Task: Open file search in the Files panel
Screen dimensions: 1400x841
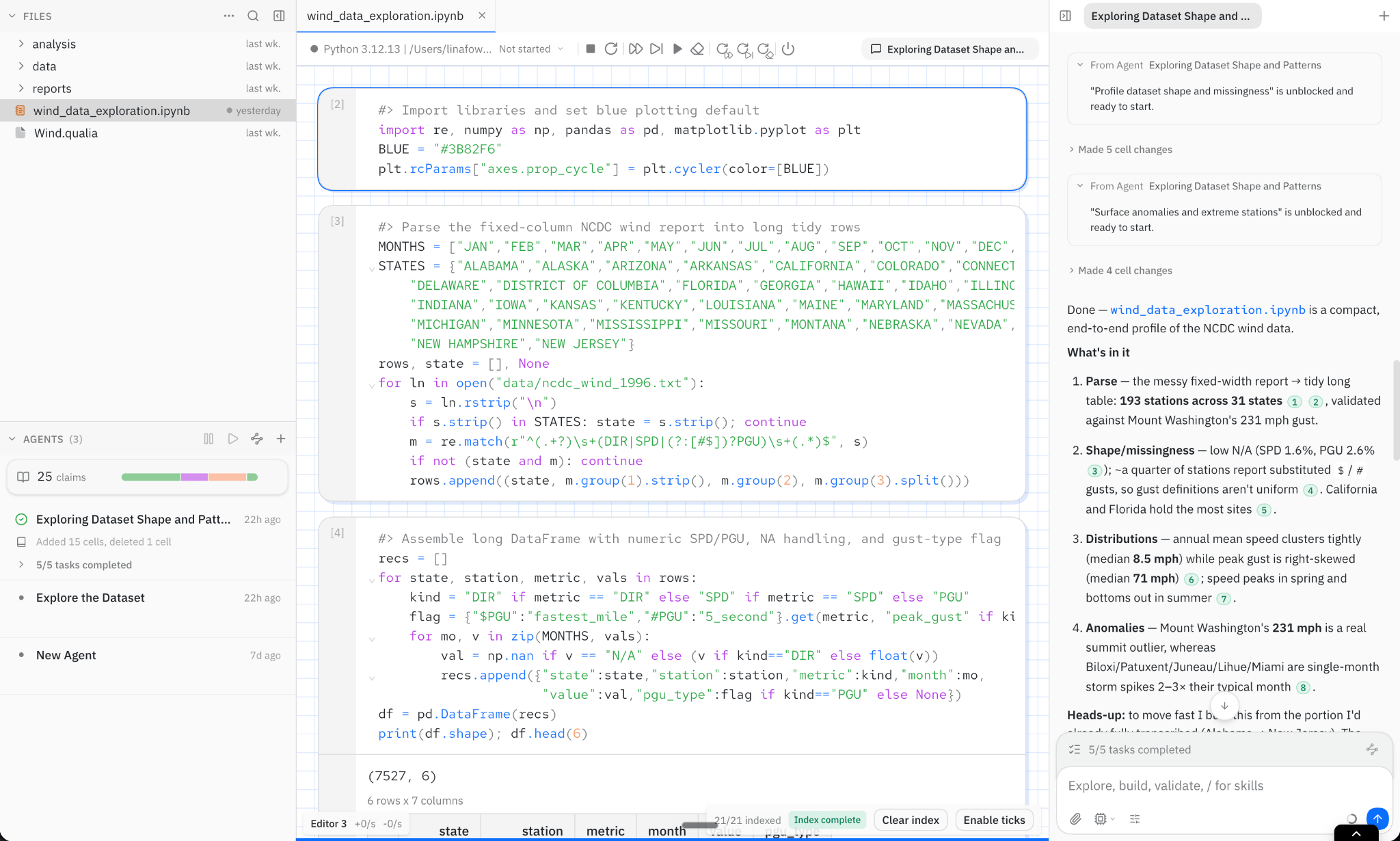Action: 253,16
